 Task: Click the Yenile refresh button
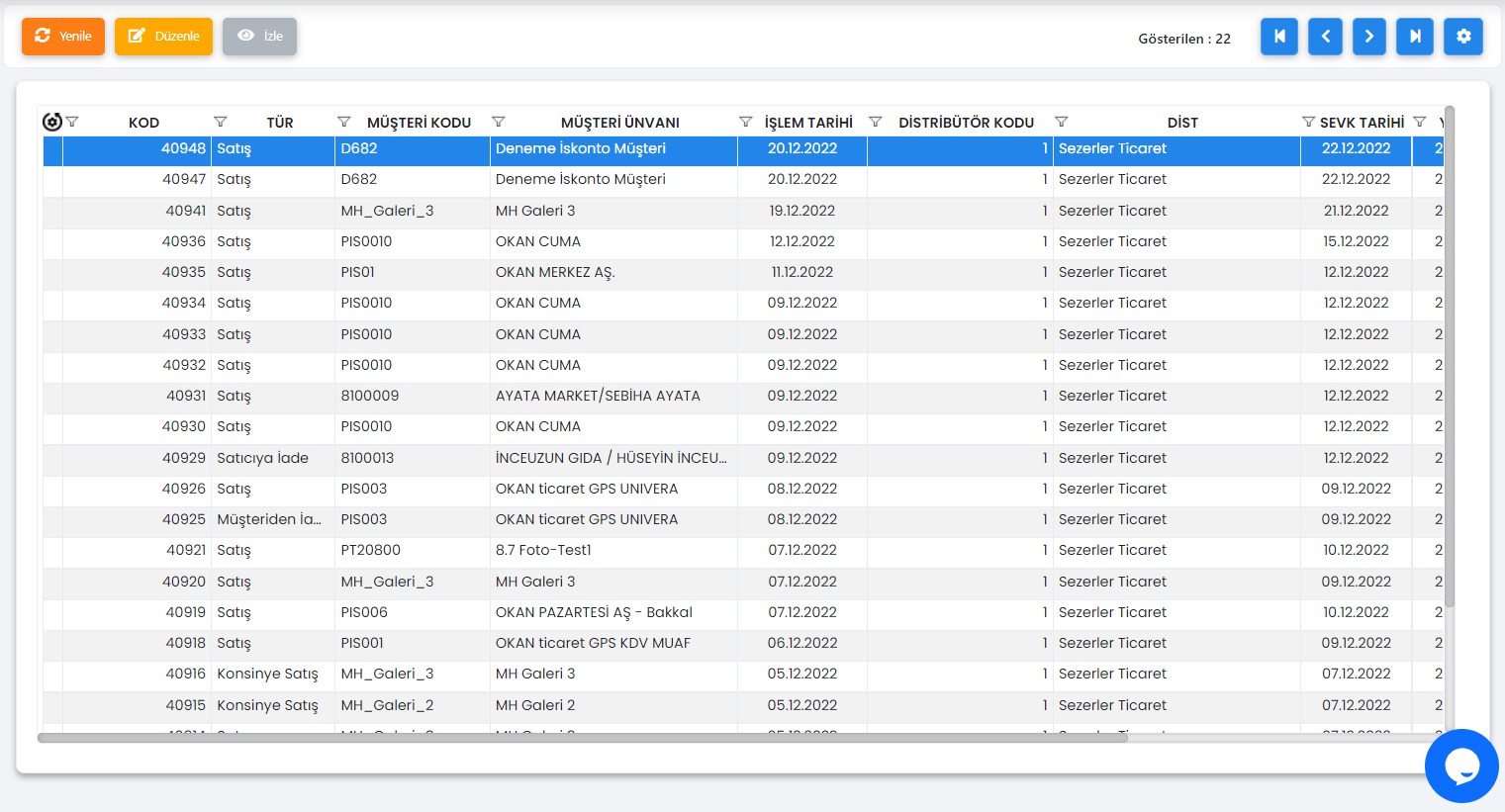(63, 37)
